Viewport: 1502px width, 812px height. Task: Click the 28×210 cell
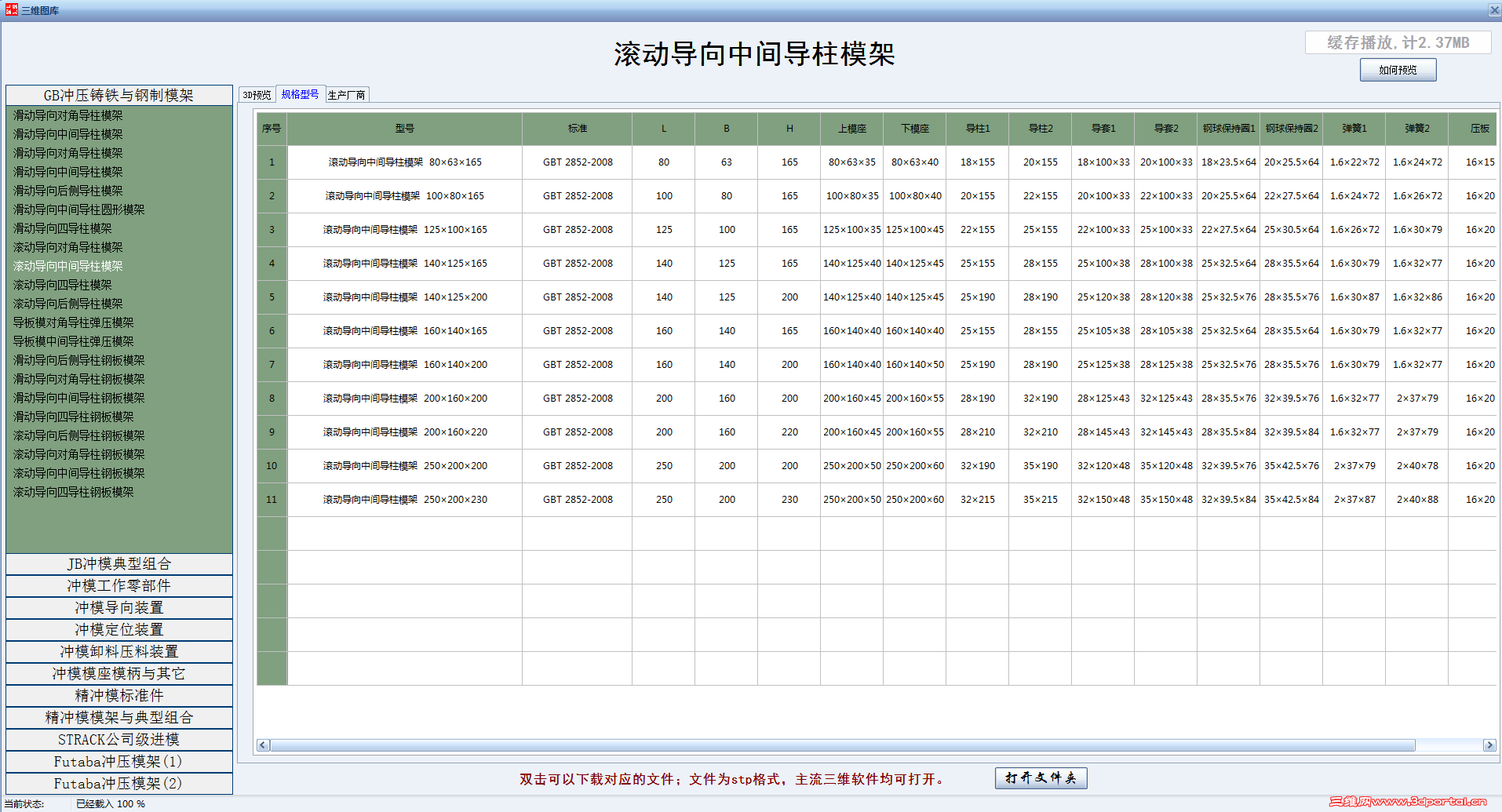[x=978, y=432]
